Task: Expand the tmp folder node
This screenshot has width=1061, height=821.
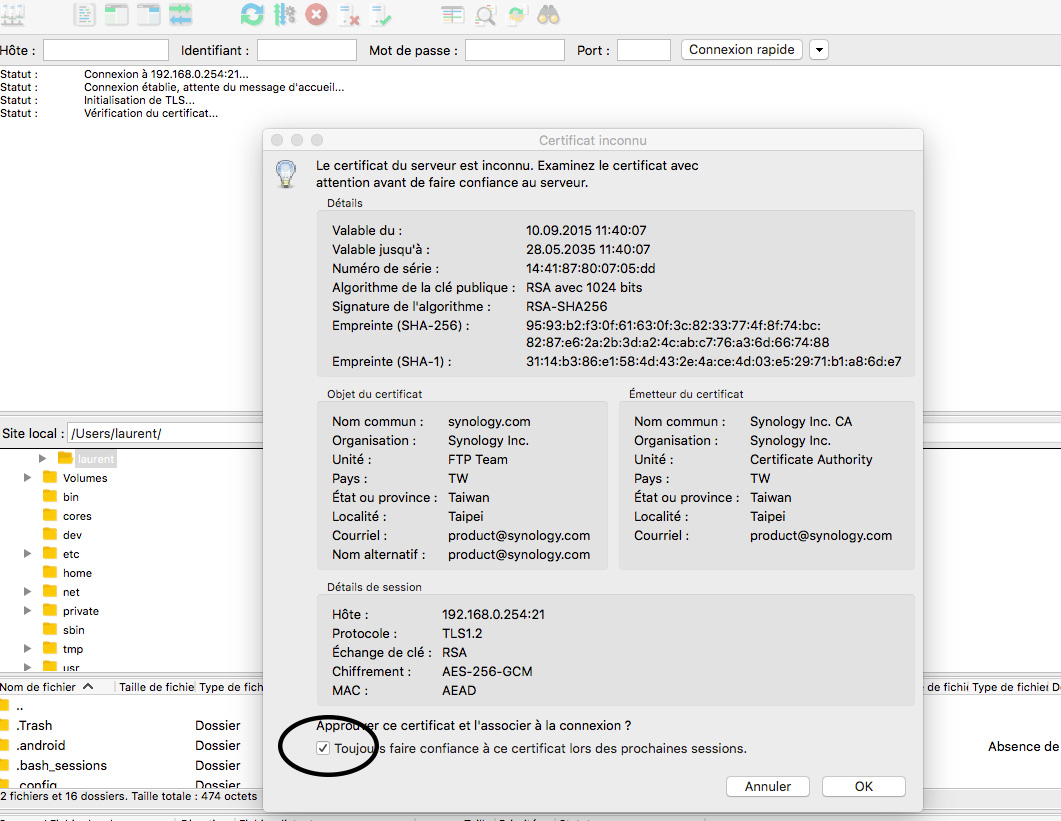Action: [27, 648]
